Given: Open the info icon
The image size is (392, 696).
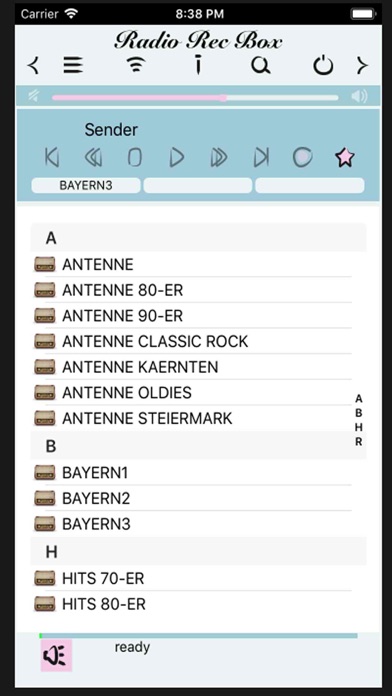Looking at the screenshot, I should (198, 66).
